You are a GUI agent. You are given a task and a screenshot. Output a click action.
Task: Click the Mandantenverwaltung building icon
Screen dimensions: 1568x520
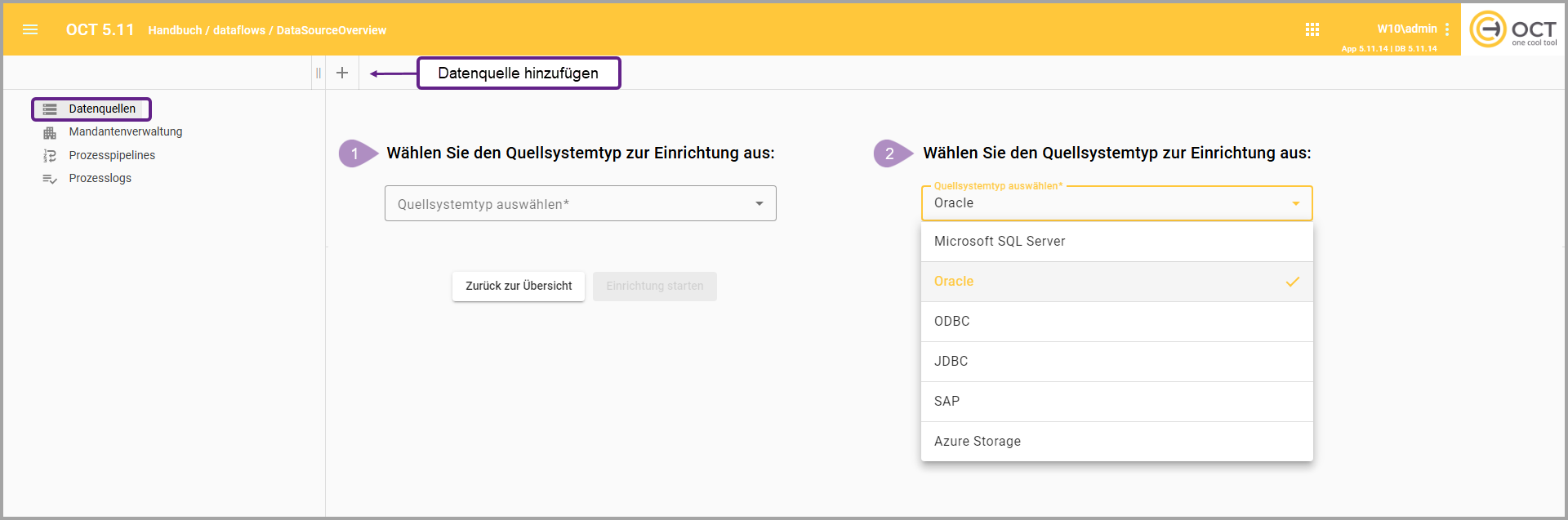(50, 132)
